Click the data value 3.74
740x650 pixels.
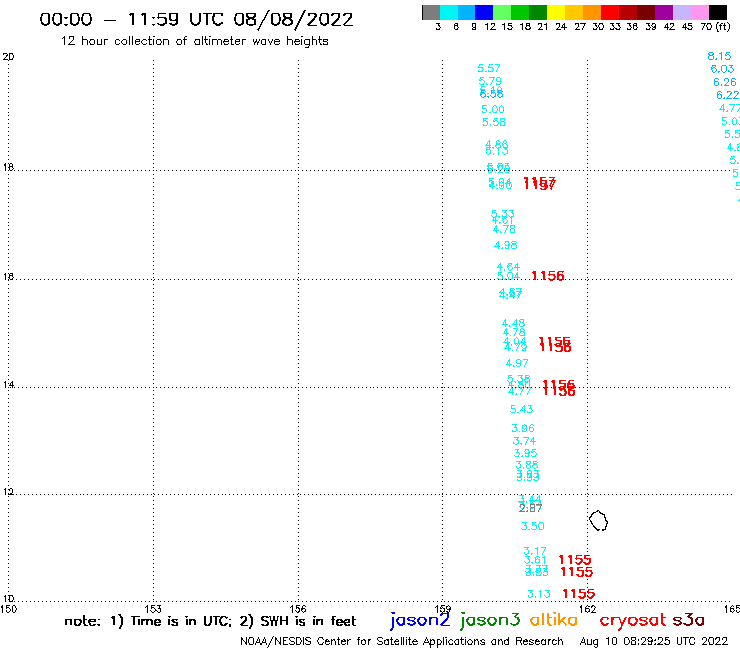pos(524,441)
